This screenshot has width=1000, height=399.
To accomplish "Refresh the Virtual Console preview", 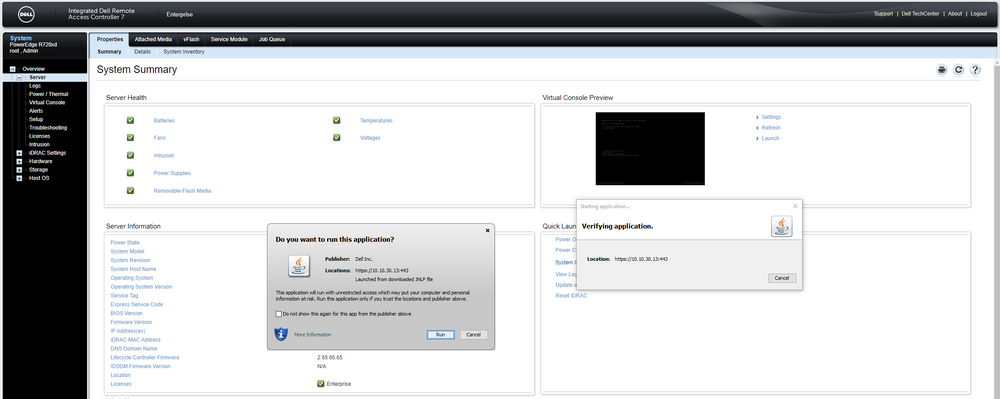I will [770, 127].
